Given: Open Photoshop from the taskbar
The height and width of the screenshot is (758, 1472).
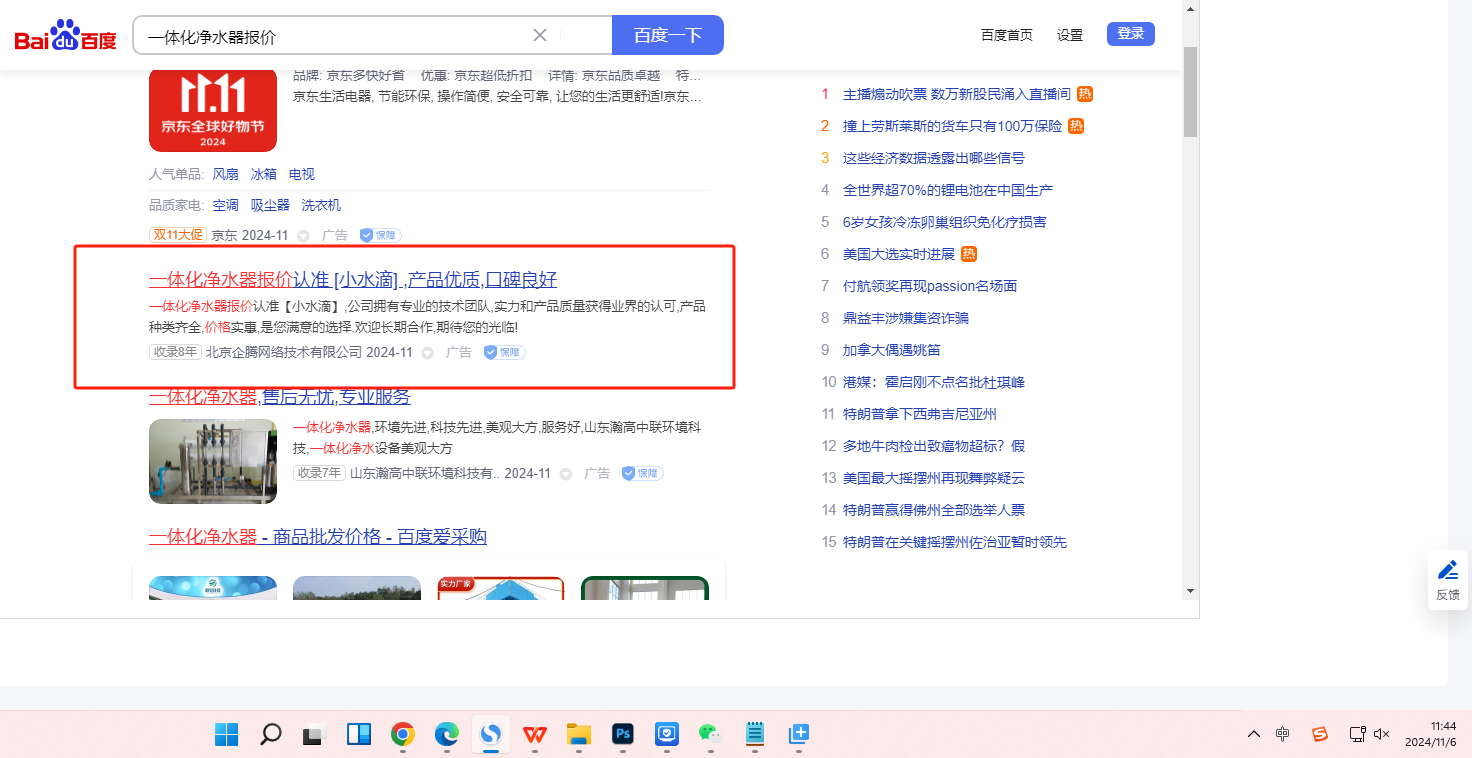Looking at the screenshot, I should pos(623,735).
